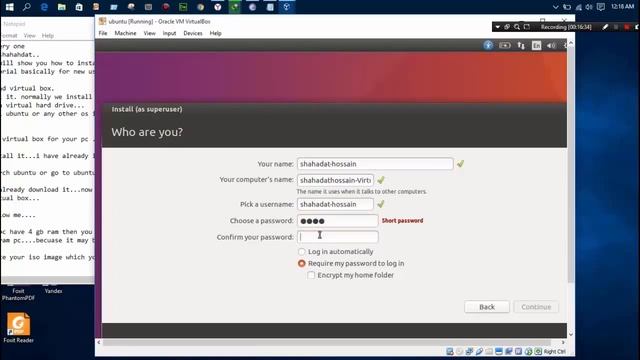Open the VirtualBox View menu
Screen dimensions: 640x360
pyautogui.click(x=149, y=33)
